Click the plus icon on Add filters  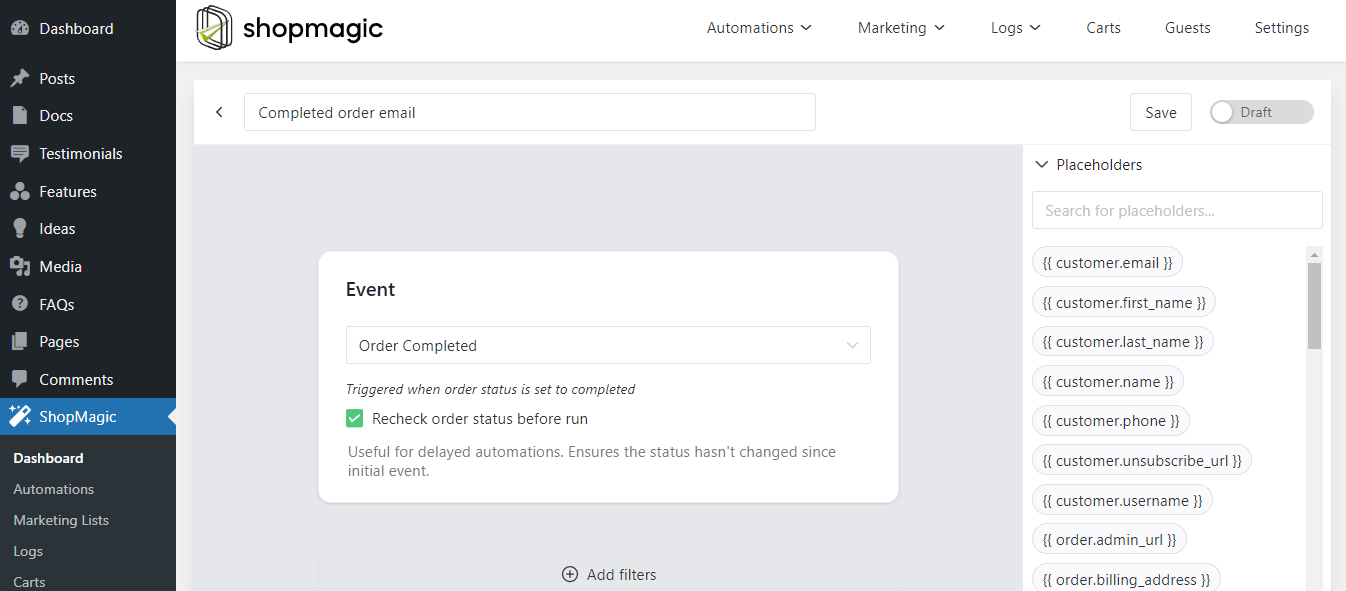coord(570,574)
